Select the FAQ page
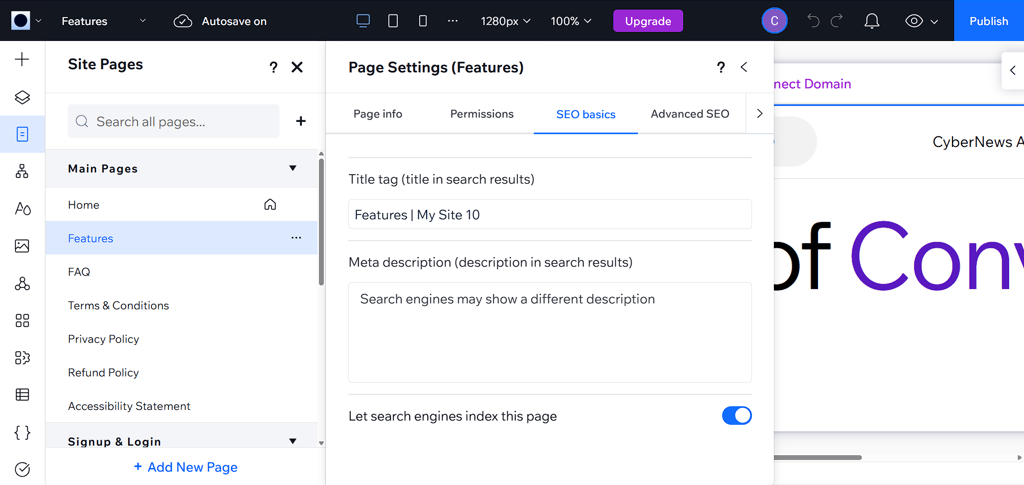The height and width of the screenshot is (485, 1024). click(182, 272)
